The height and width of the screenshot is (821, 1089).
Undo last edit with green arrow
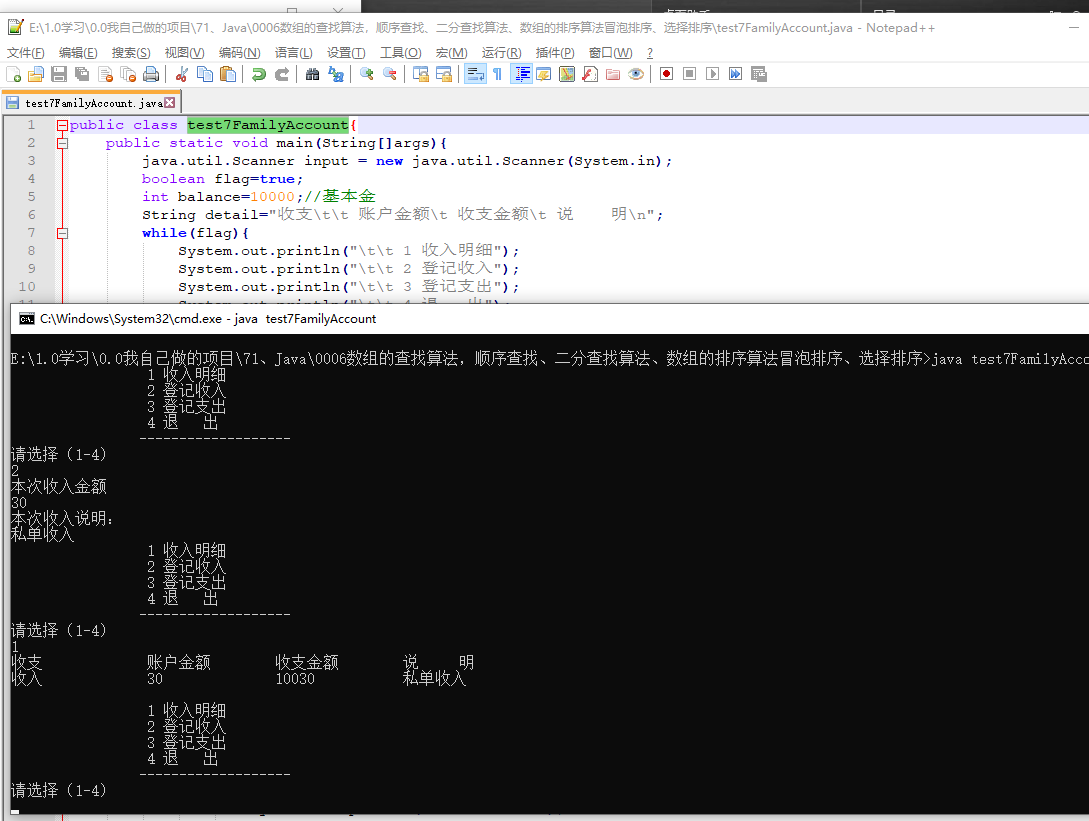[x=259, y=74]
